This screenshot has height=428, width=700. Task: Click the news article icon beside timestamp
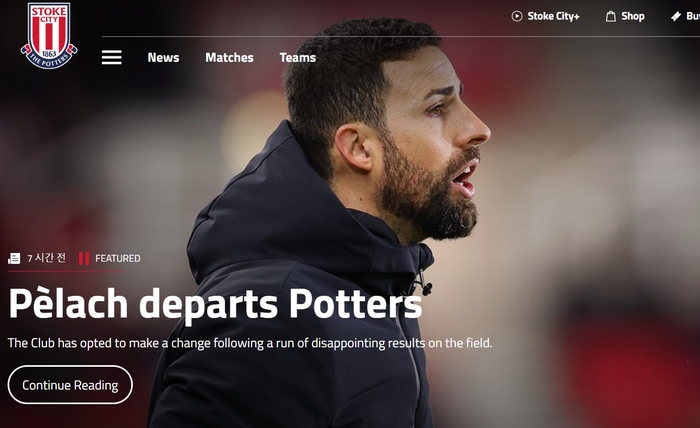click(14, 258)
